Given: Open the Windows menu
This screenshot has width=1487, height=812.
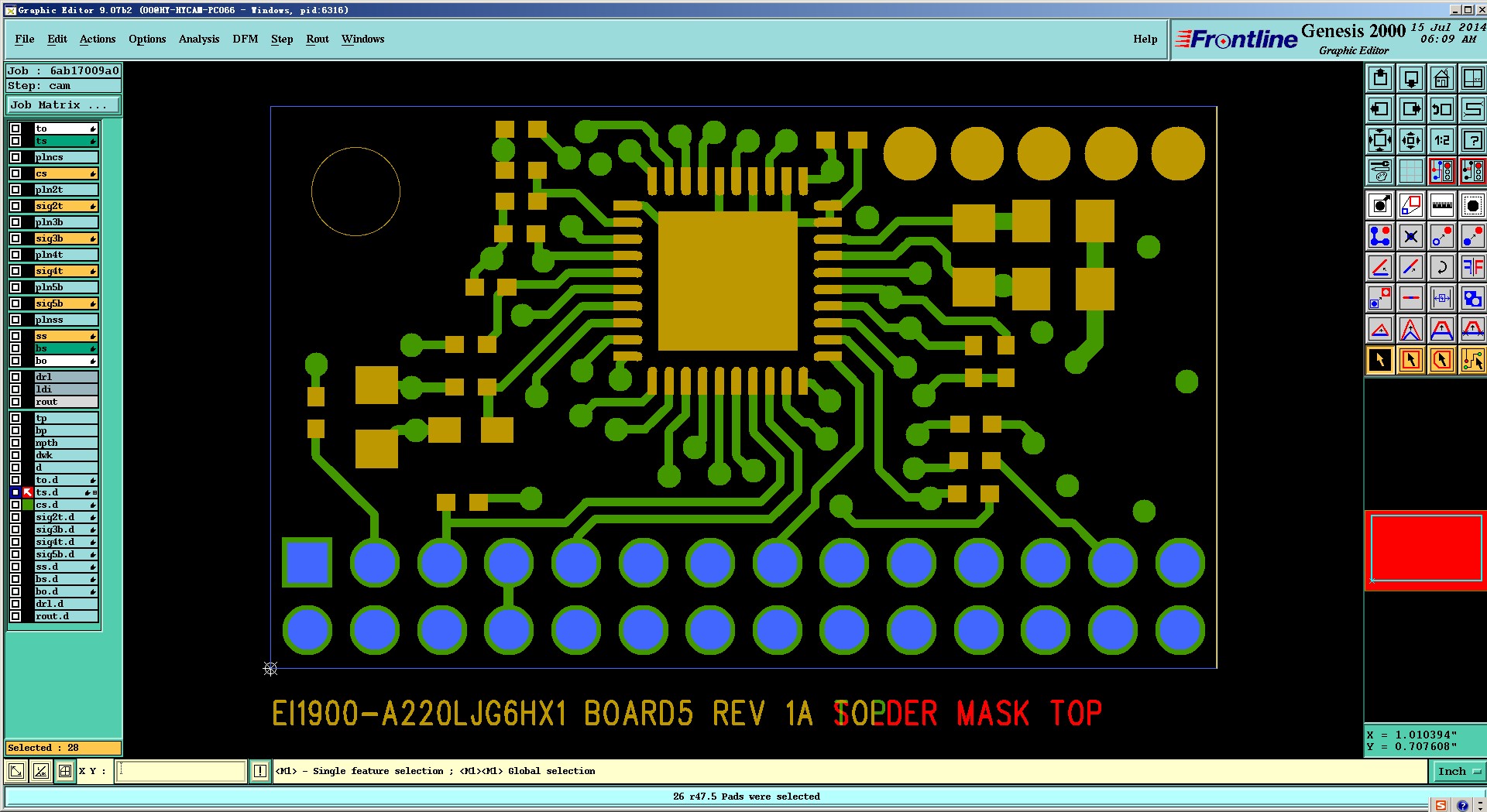Looking at the screenshot, I should point(363,39).
